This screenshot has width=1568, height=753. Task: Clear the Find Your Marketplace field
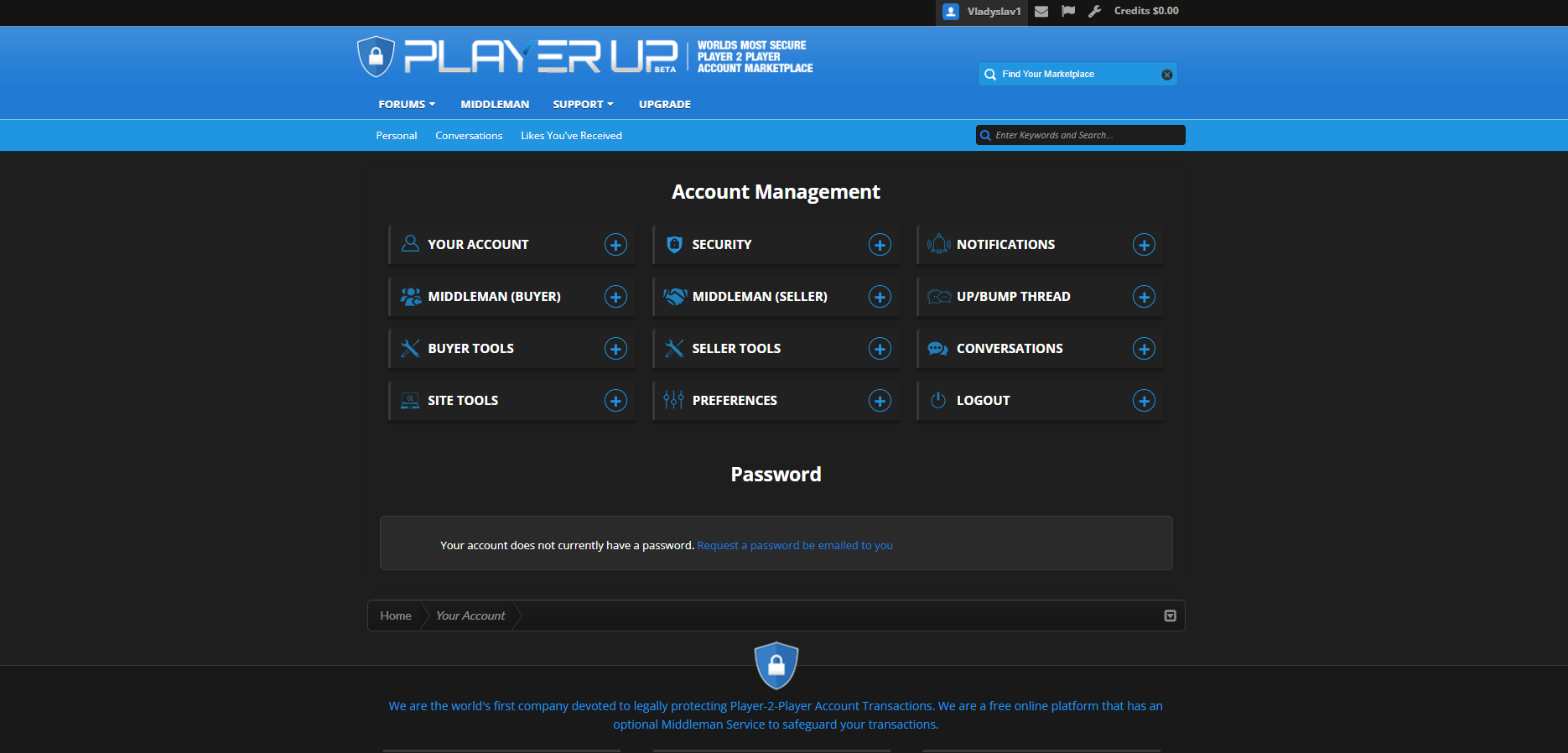1167,75
